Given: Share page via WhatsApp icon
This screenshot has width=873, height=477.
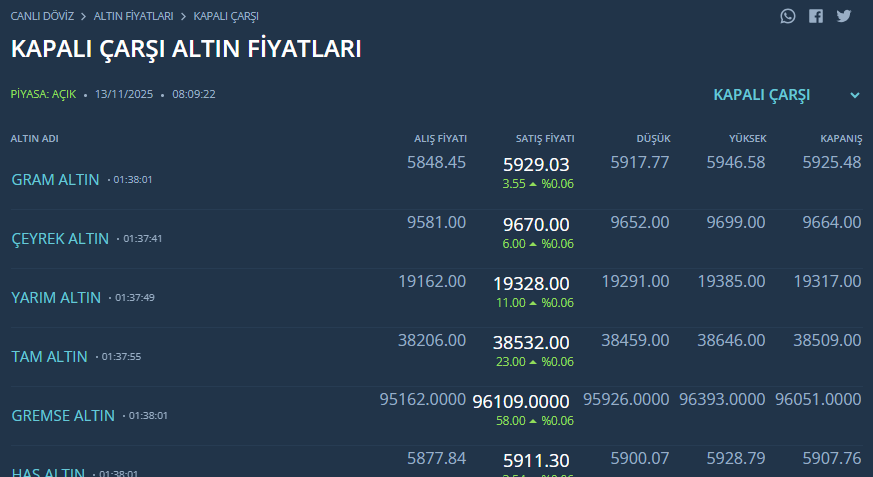Looking at the screenshot, I should click(x=789, y=16).
